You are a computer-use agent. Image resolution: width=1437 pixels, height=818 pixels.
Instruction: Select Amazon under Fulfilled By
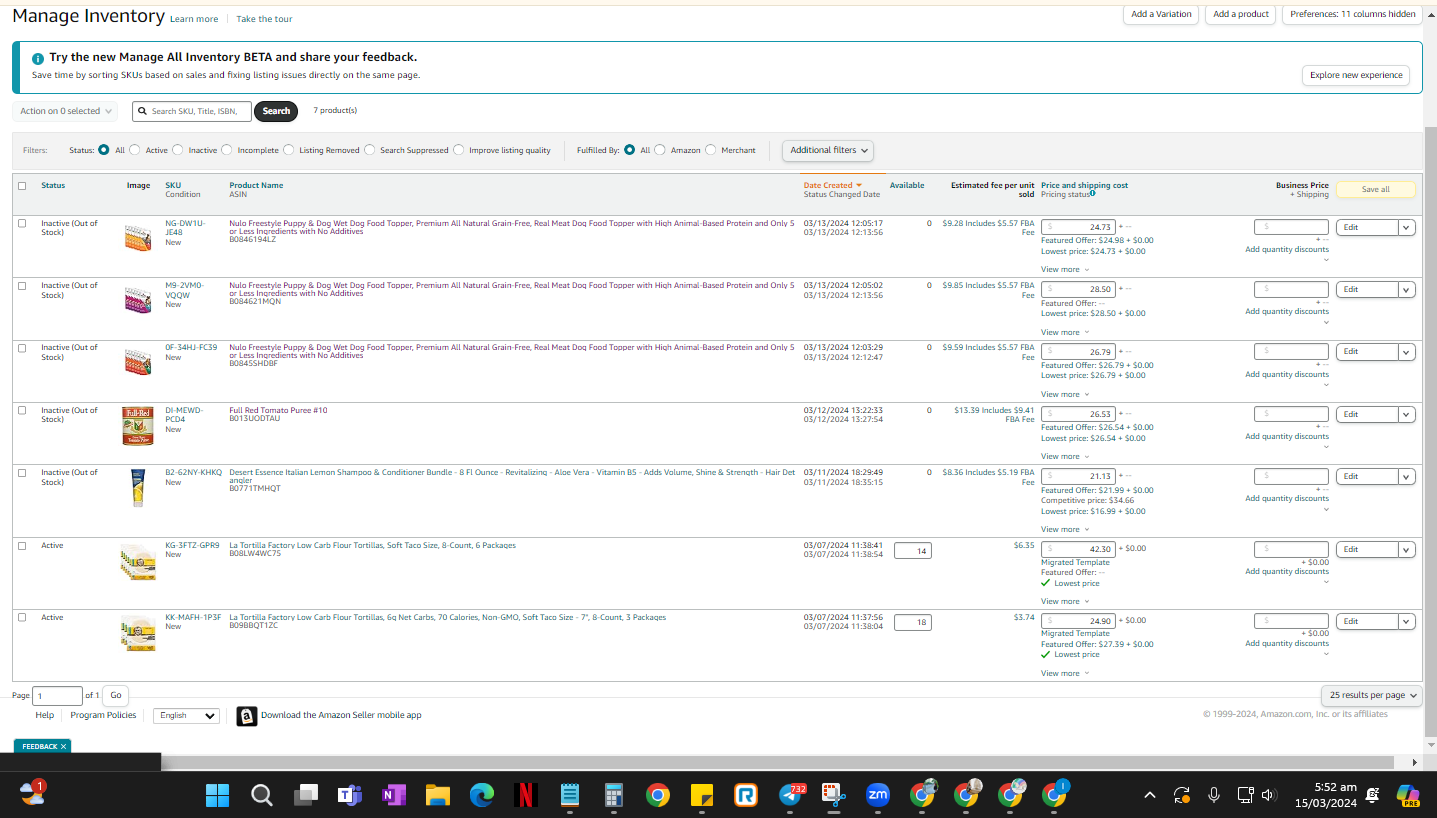[660, 150]
